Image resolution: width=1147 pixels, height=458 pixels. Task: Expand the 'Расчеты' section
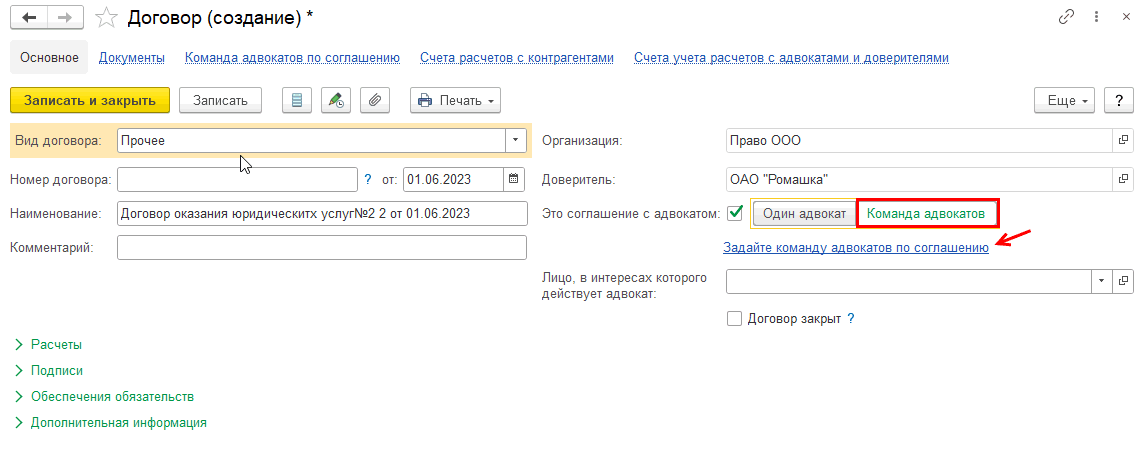56,344
